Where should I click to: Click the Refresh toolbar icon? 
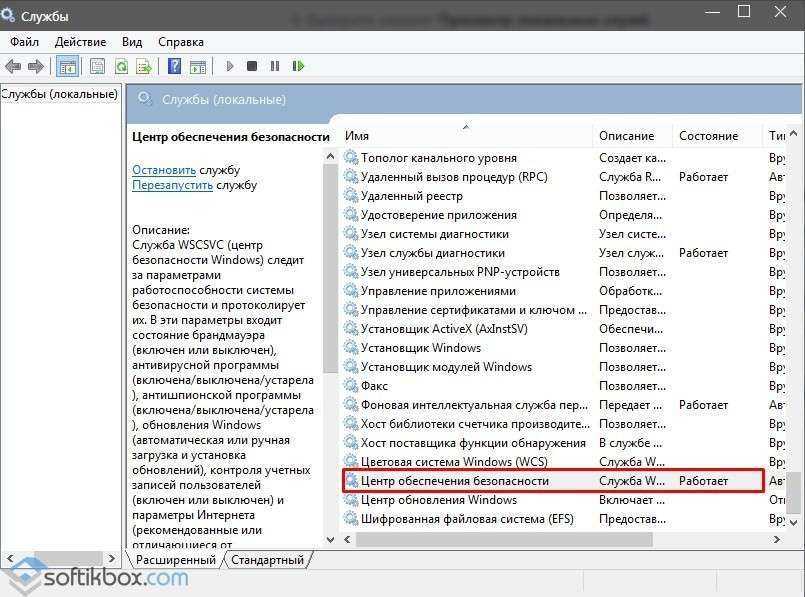tap(121, 66)
